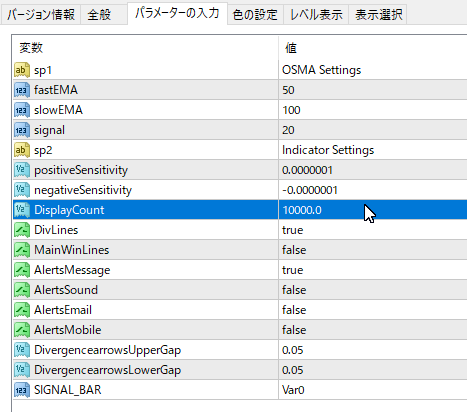Image resolution: width=467 pixels, height=412 pixels.
Task: Select the パラメーターの入力 tab
Action: point(177,13)
